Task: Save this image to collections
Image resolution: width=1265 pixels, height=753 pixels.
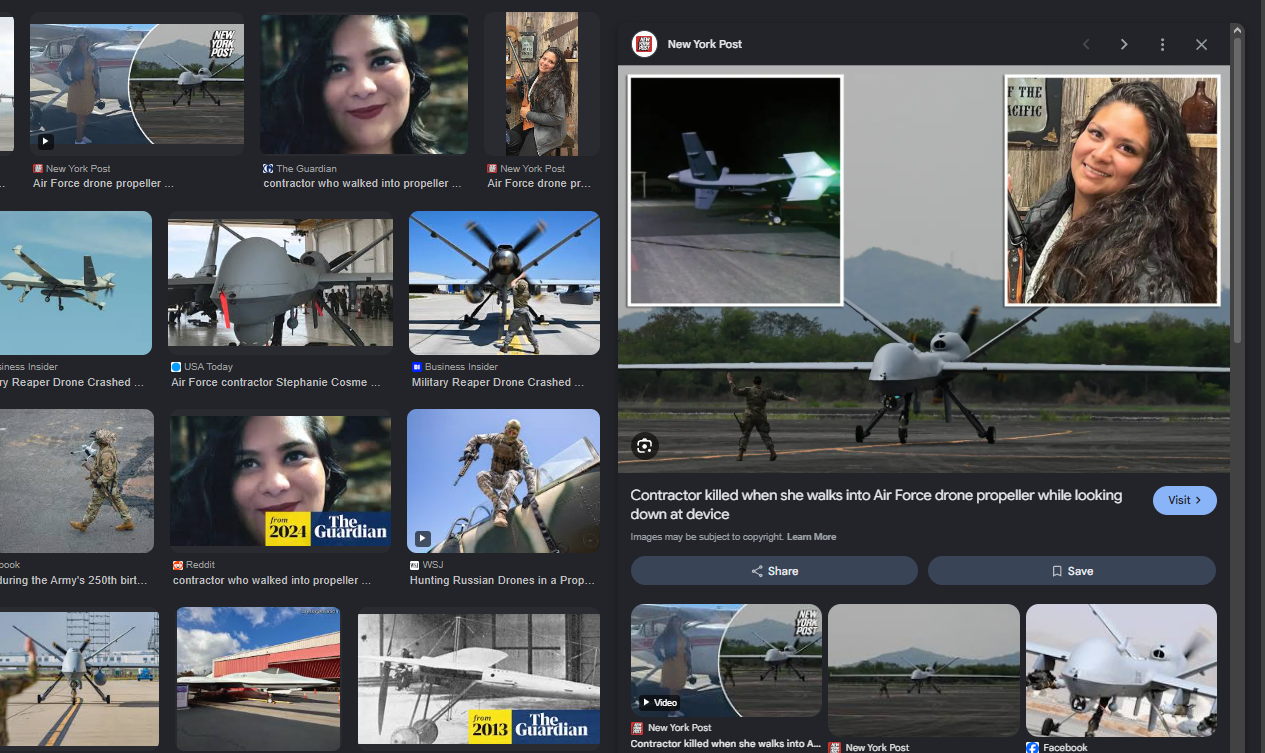Action: (x=1072, y=571)
